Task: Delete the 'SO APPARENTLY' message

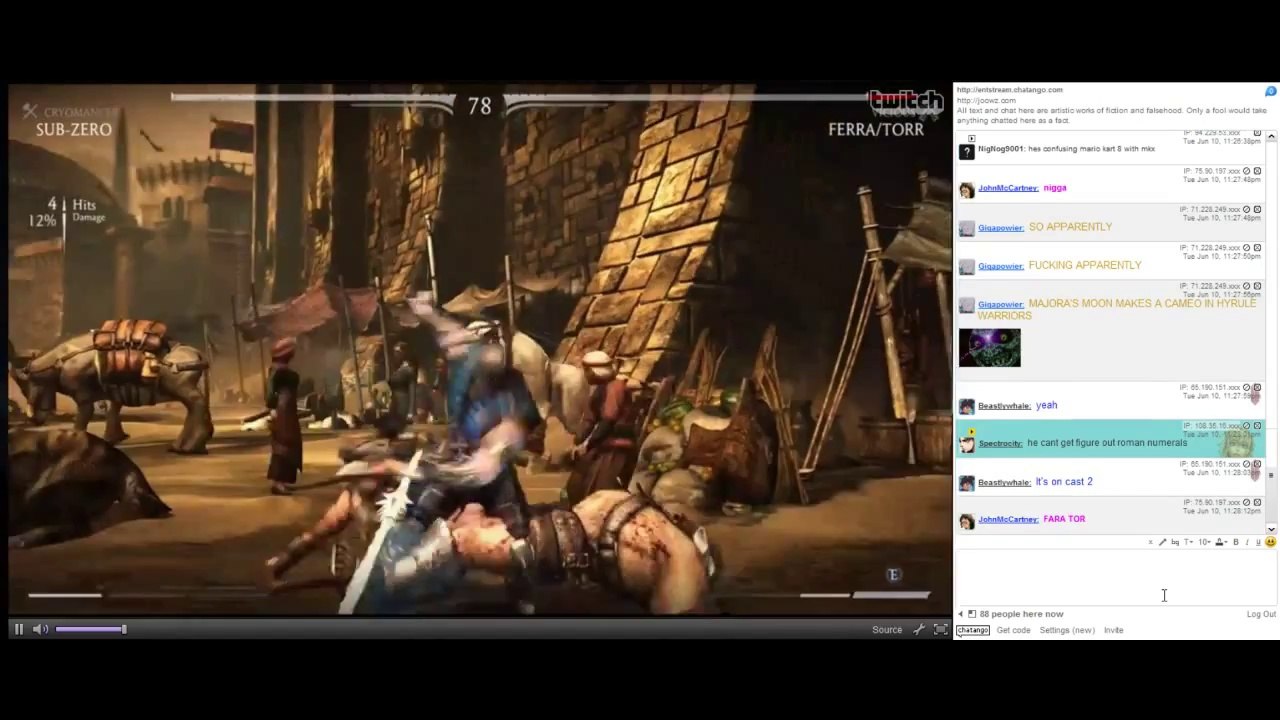Action: pyautogui.click(x=1257, y=210)
